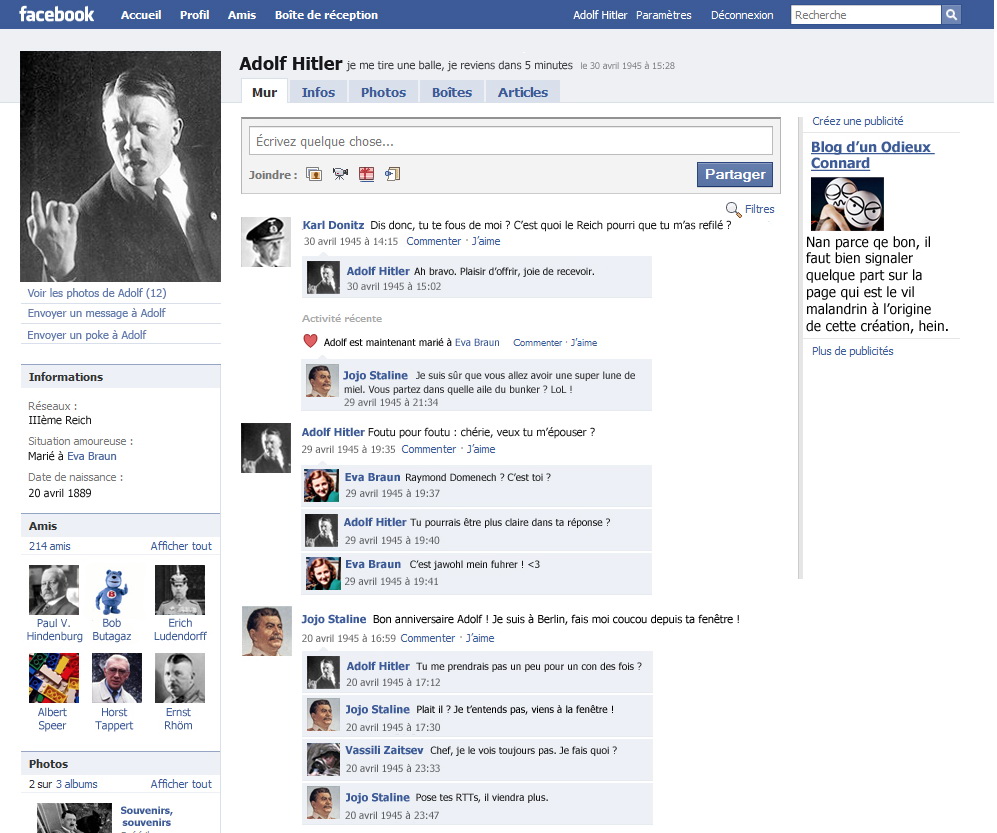997x833 pixels.
Task: Click the Karl Donitz post avatar
Action: [x=266, y=242]
